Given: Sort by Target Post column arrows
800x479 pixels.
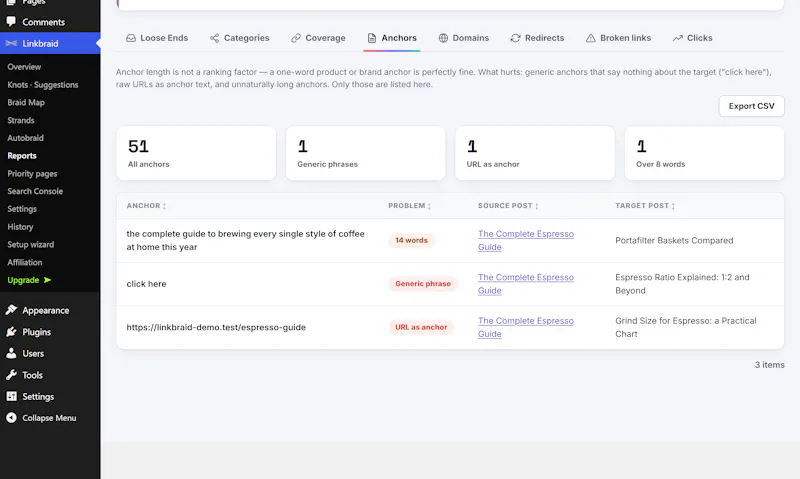Looking at the screenshot, I should 673,206.
